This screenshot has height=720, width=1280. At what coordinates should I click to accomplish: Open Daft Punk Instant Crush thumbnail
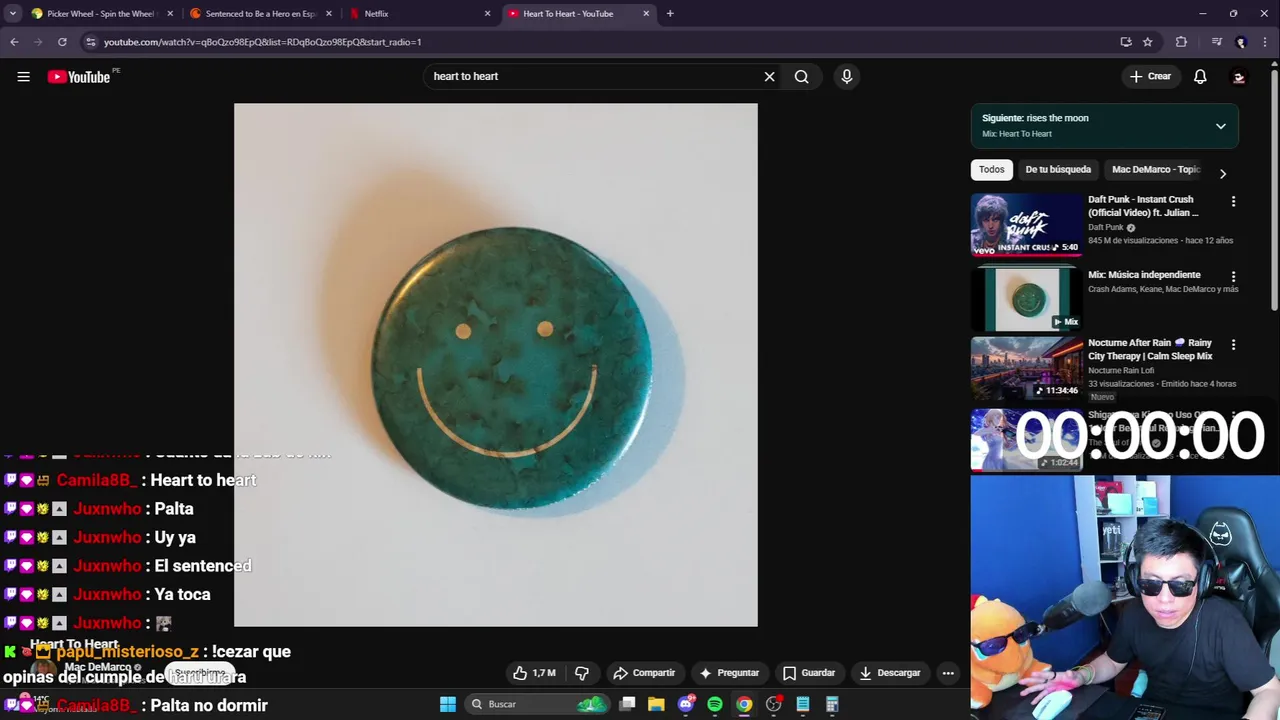tap(1026, 224)
